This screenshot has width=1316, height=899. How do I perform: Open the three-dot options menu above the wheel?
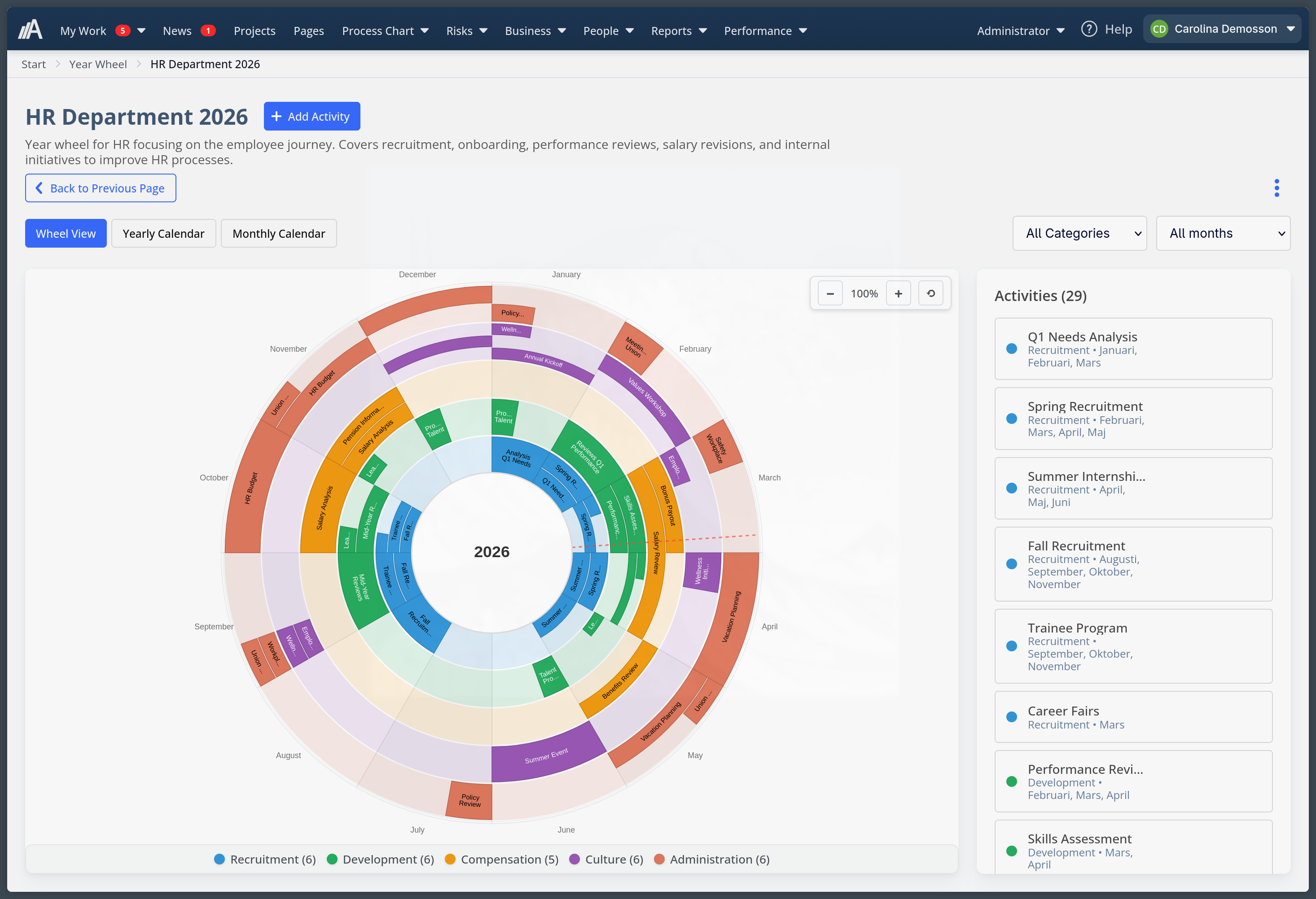pyautogui.click(x=1277, y=188)
